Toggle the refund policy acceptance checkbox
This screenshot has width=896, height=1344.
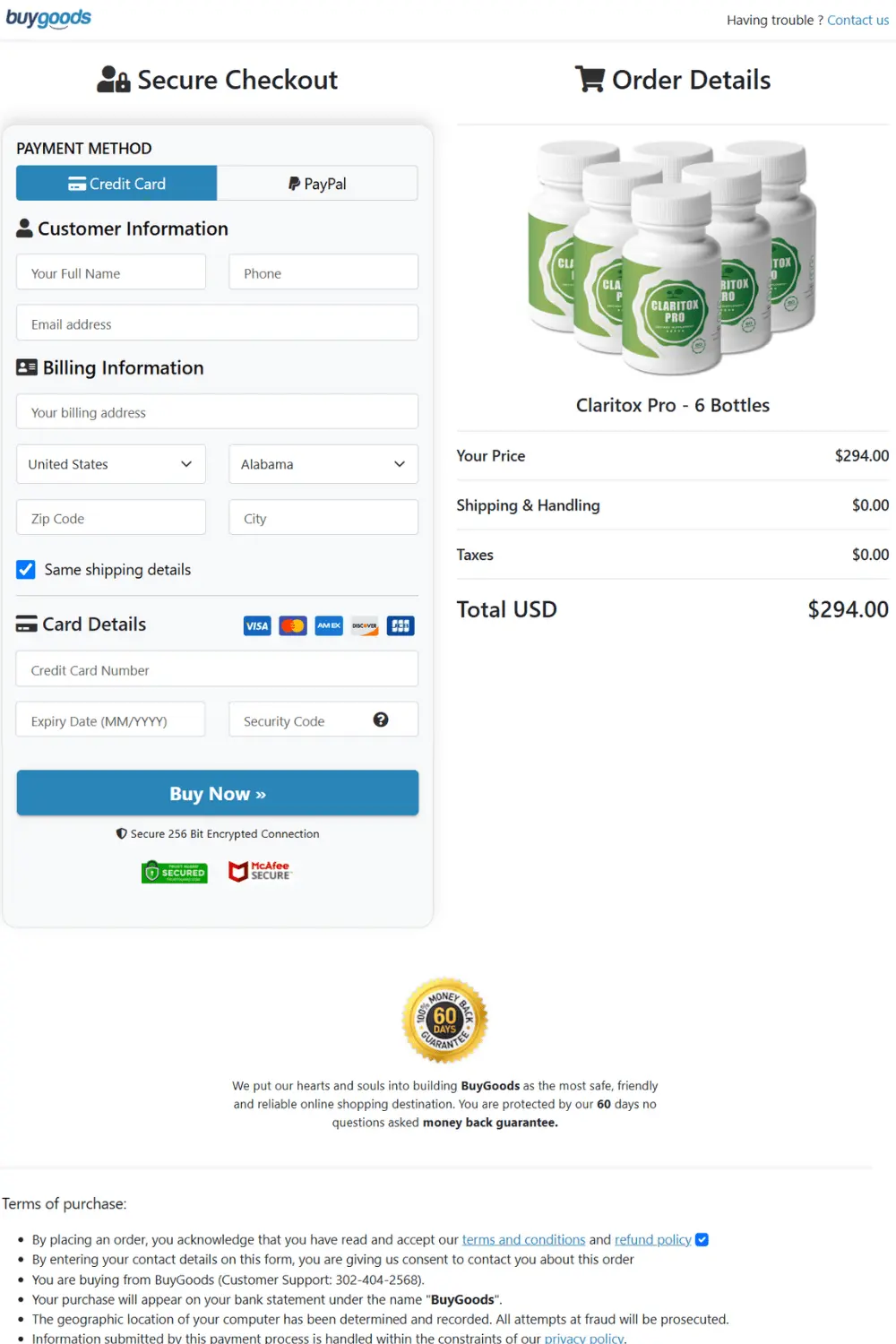pyautogui.click(x=702, y=1239)
